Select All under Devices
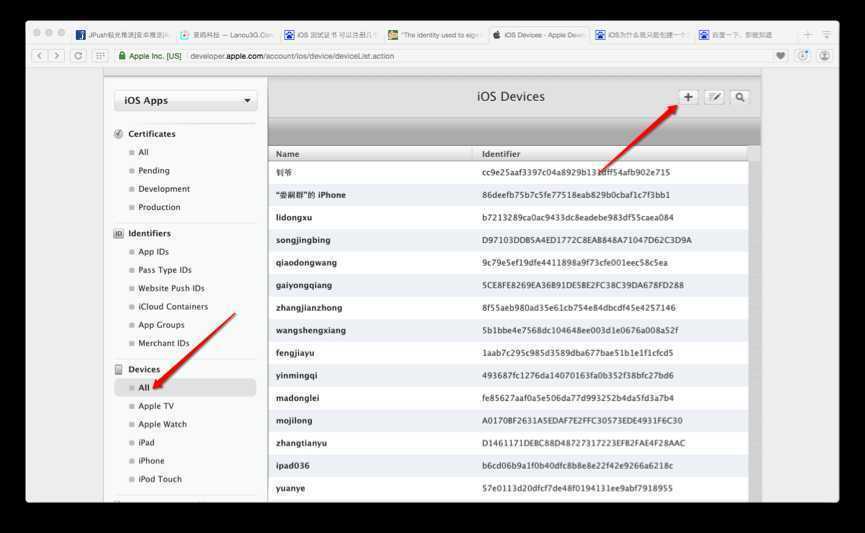Viewport: 865px width, 533px height. tap(185, 387)
